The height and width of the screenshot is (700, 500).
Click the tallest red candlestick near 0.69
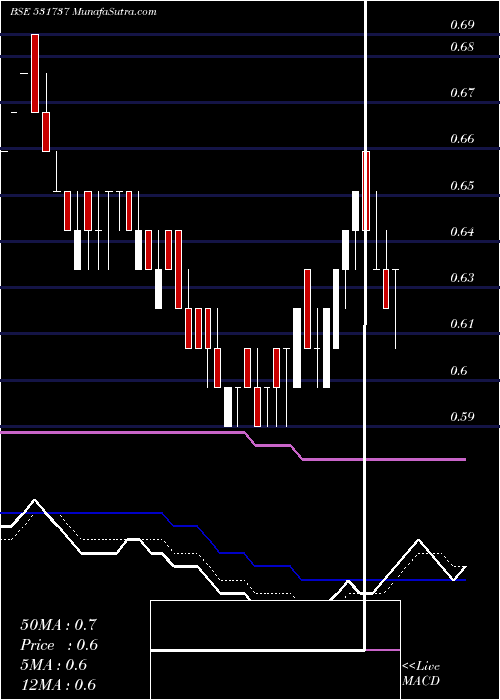(35, 73)
